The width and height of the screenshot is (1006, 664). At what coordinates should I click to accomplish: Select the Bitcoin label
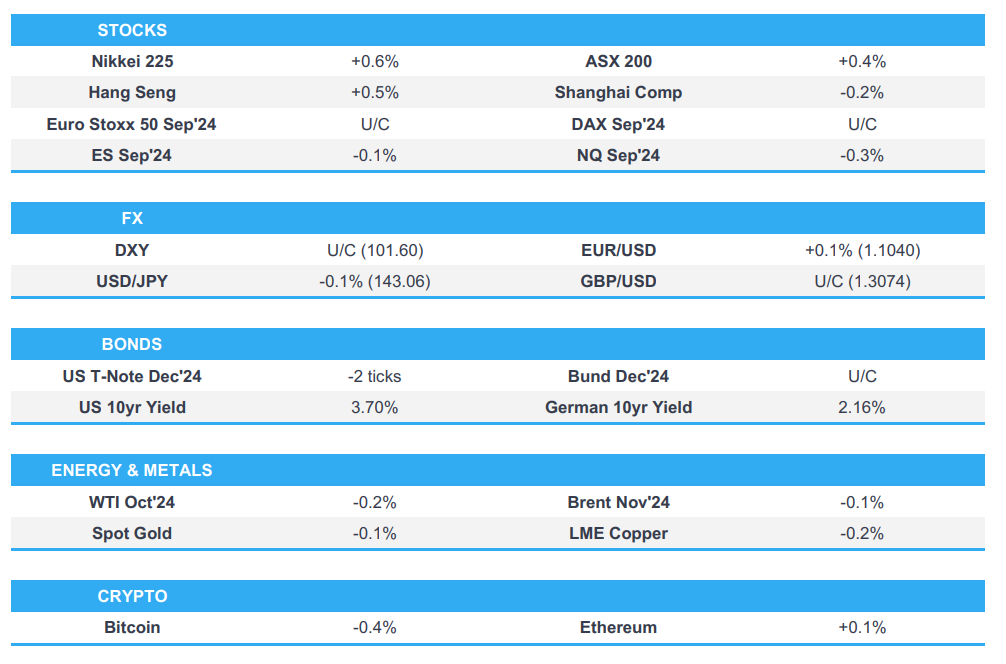132,627
